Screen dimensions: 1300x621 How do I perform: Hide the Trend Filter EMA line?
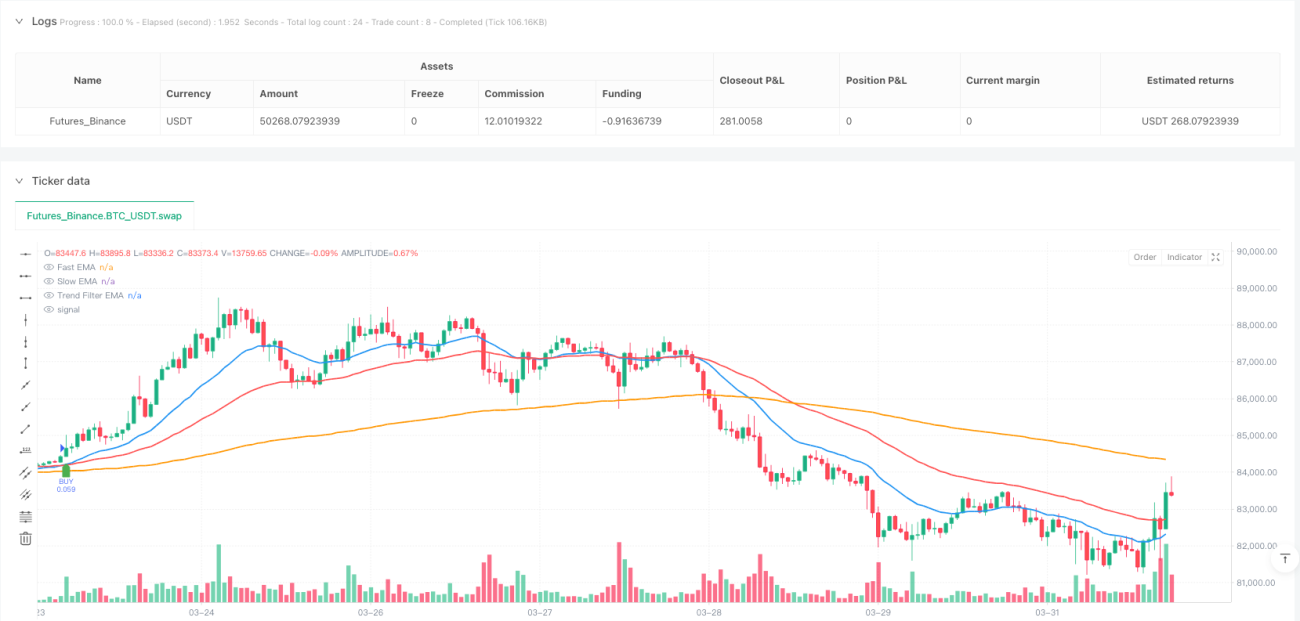point(49,295)
